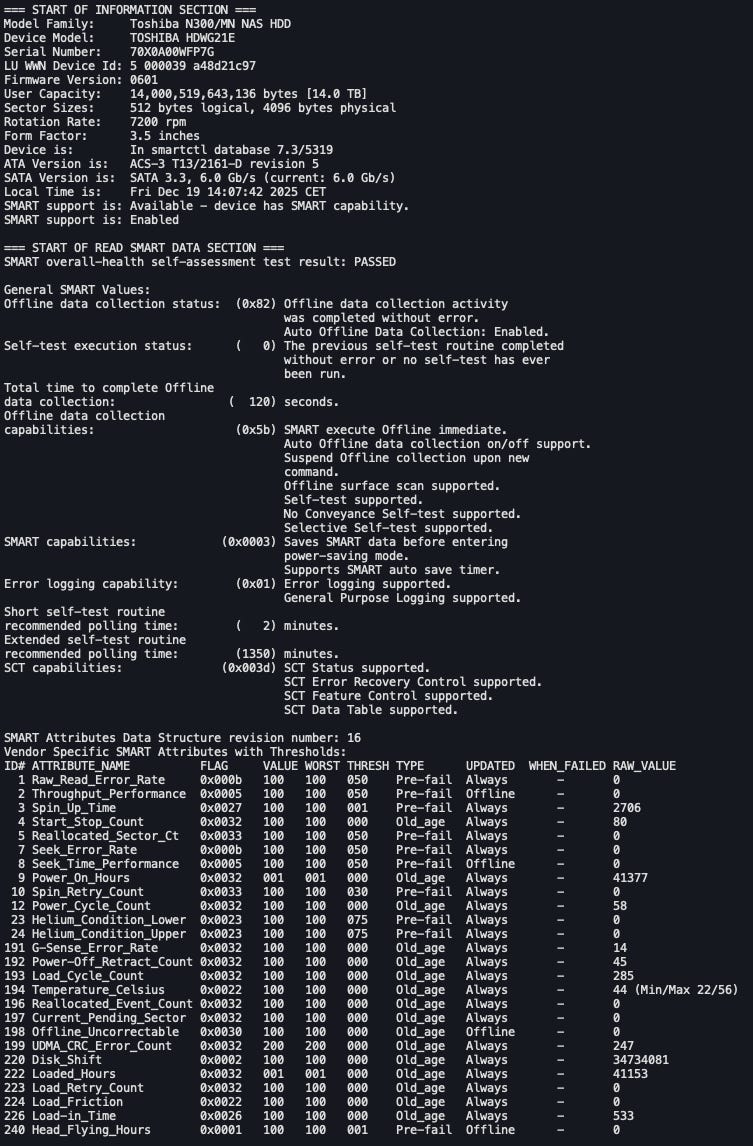
Task: Click the LU WWN Device Id value
Action: point(193,65)
